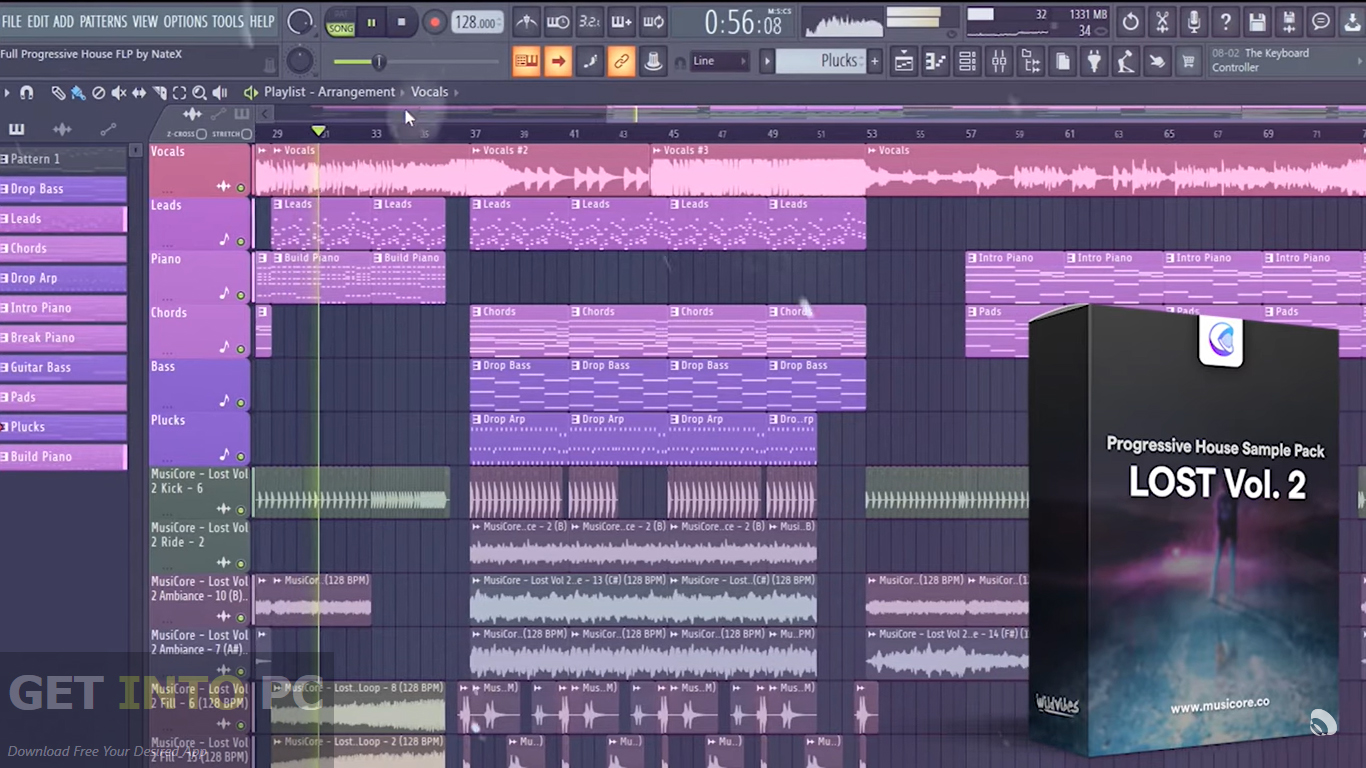Open Vocals #2 clip menu icon
This screenshot has width=1366, height=768.
tap(476, 150)
